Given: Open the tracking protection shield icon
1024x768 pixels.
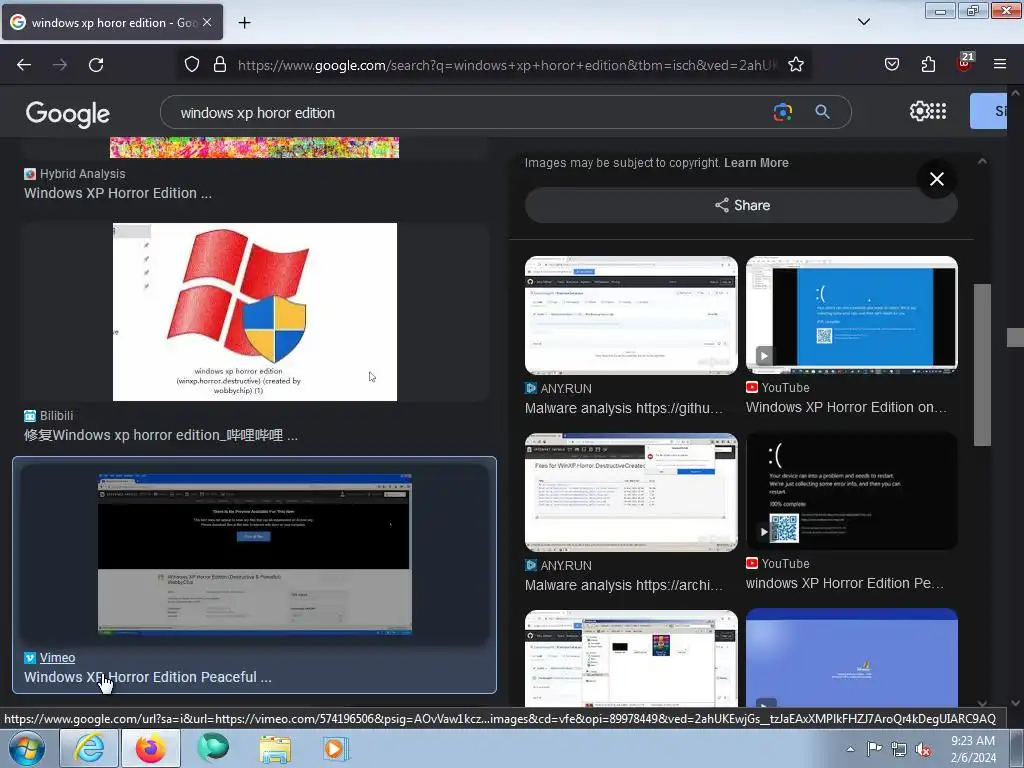Looking at the screenshot, I should click(191, 64).
